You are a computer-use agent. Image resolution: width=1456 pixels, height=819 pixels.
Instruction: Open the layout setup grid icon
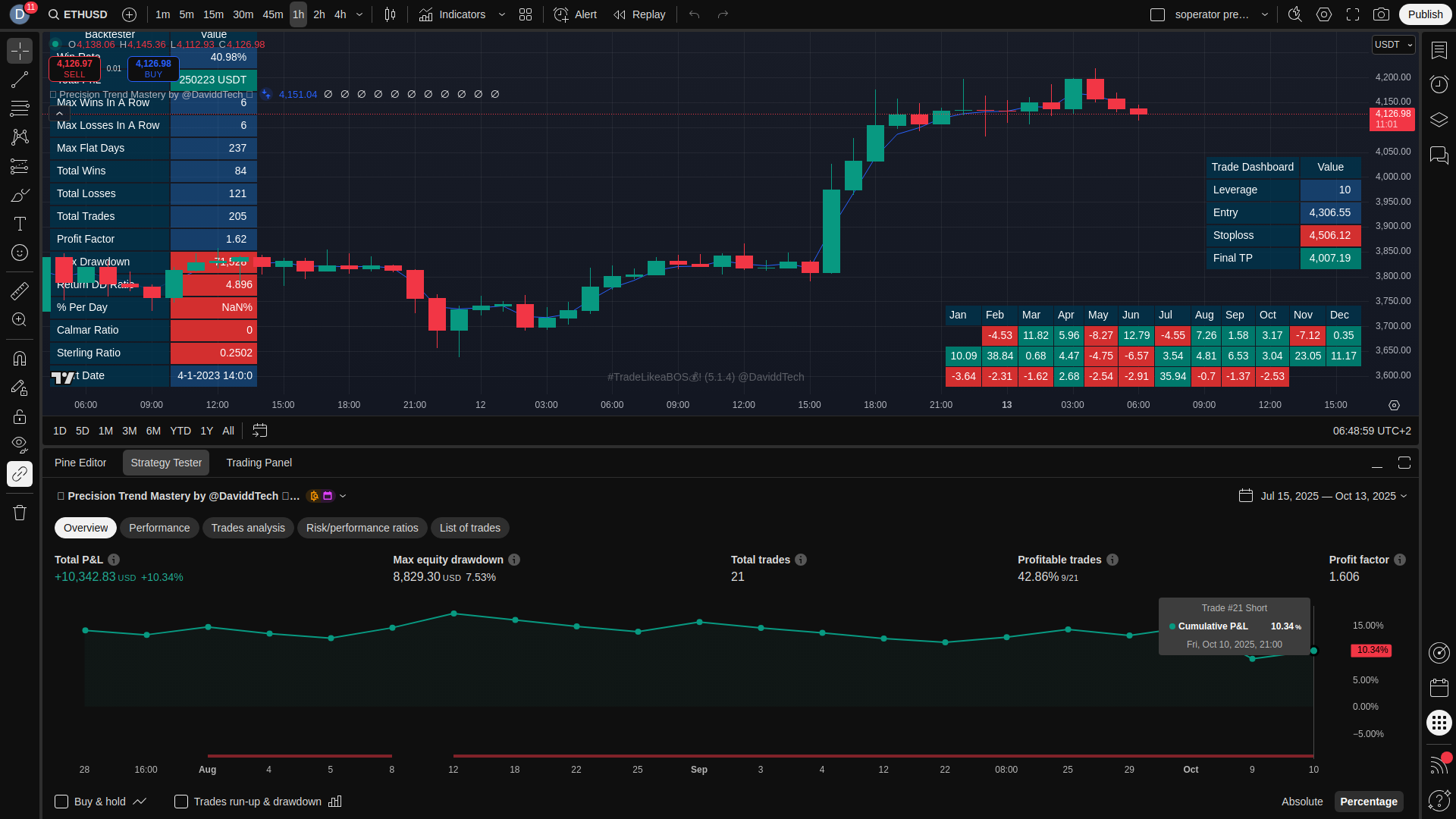point(526,14)
